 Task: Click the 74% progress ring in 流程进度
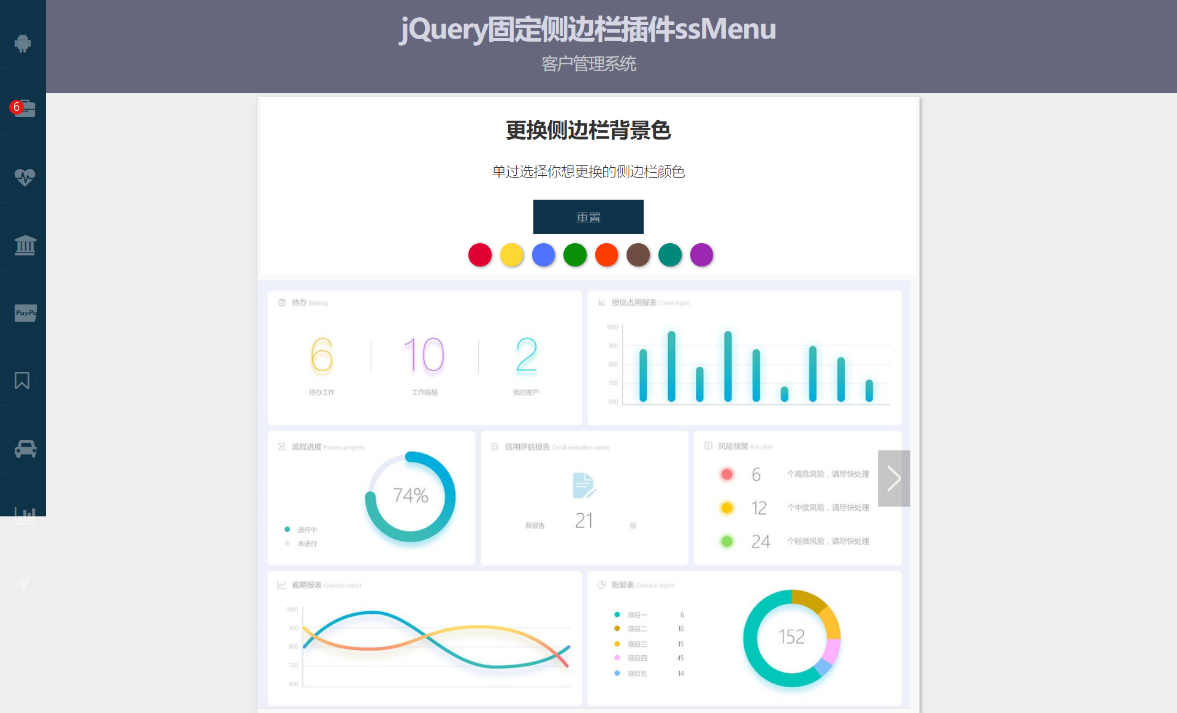point(411,495)
